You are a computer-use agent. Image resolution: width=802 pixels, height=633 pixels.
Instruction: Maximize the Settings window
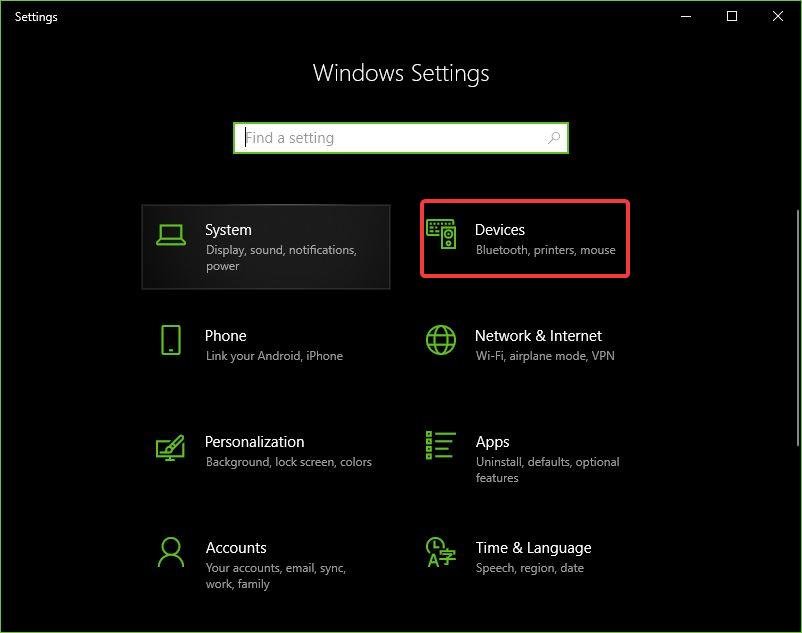coord(732,16)
